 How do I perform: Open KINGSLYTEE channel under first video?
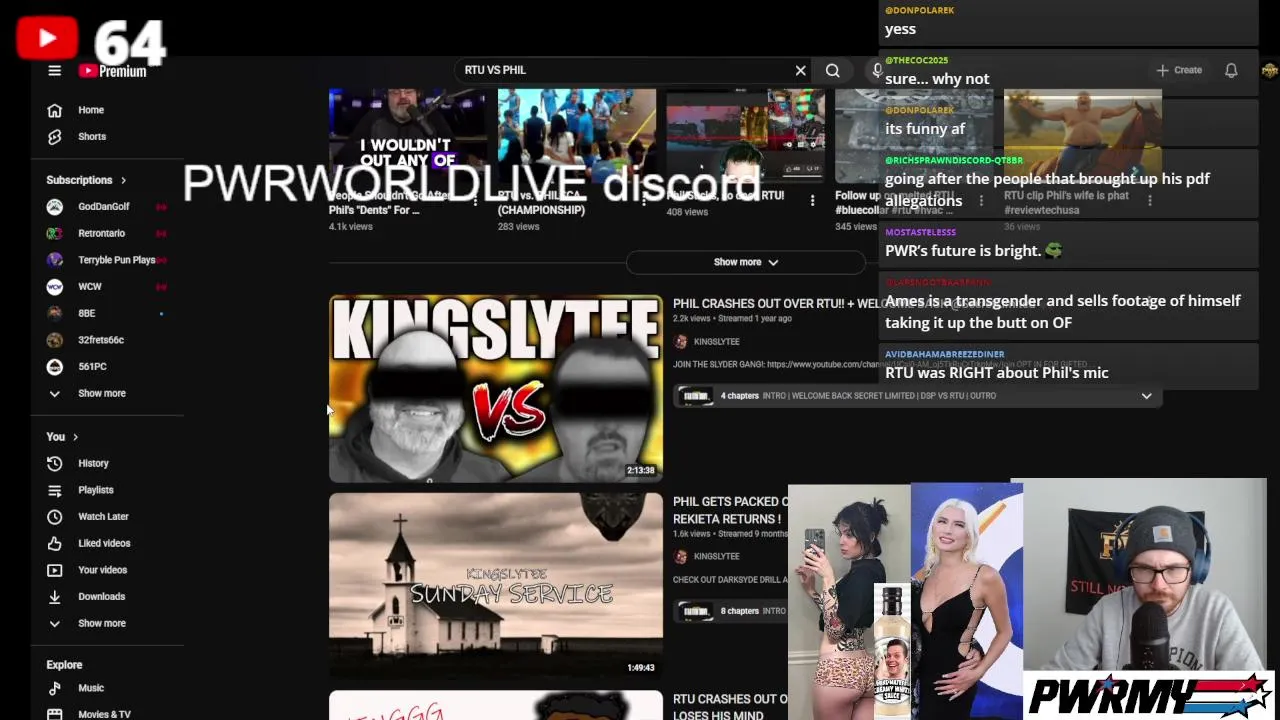pyautogui.click(x=716, y=342)
